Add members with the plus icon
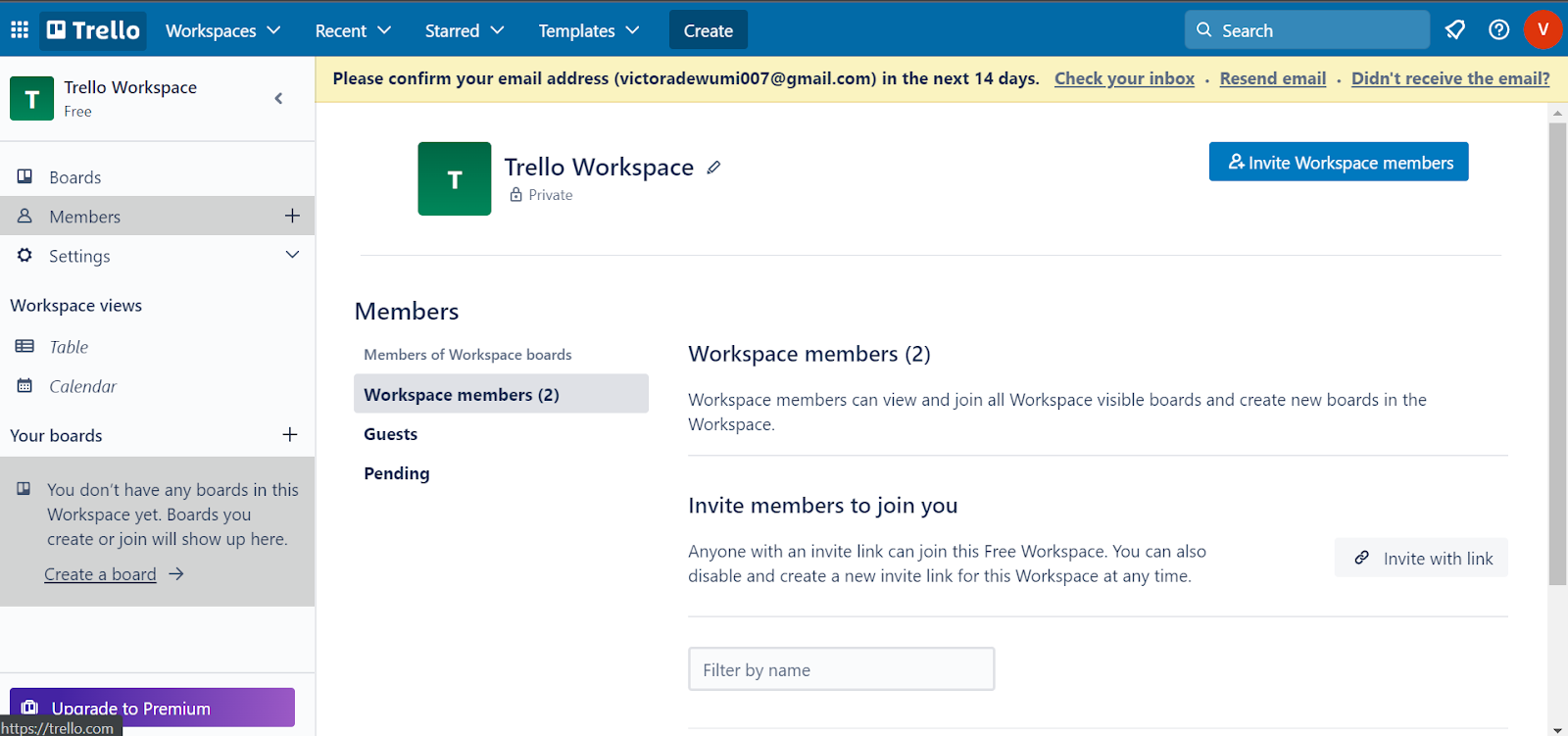The height and width of the screenshot is (736, 1568). click(292, 216)
